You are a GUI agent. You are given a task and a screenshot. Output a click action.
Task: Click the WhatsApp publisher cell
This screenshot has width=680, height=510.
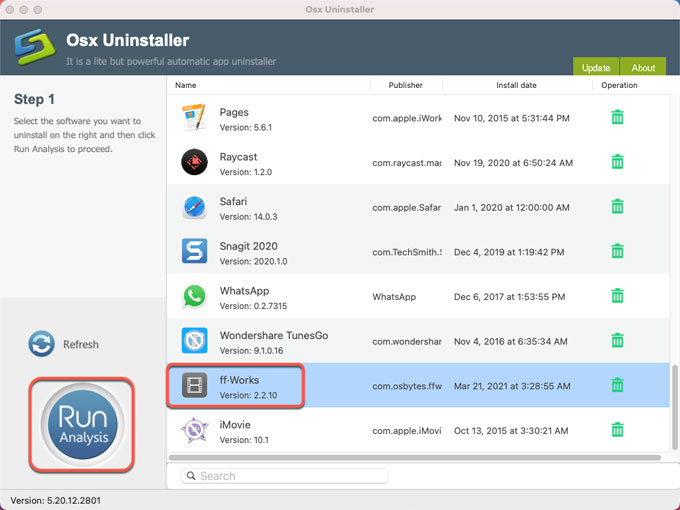pyautogui.click(x=394, y=297)
